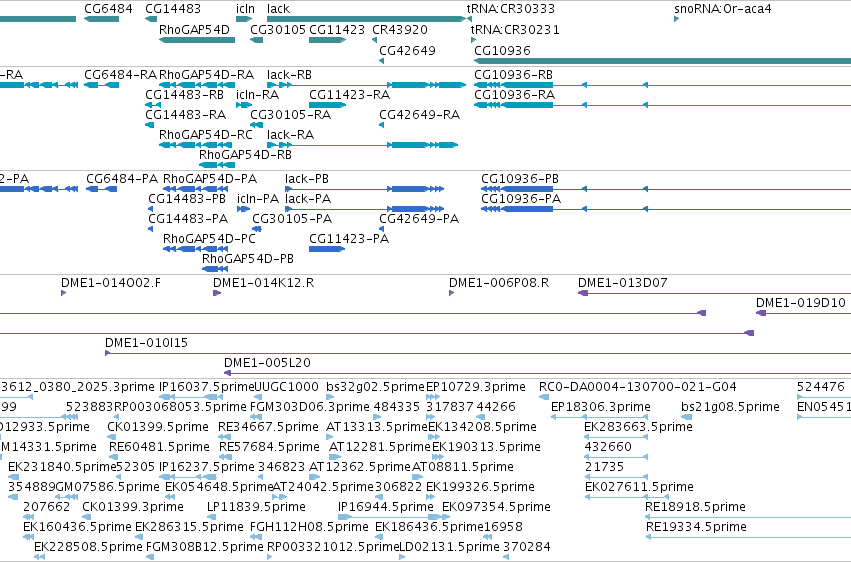
Task: Select the CG14483 gene label
Action: pyautogui.click(x=173, y=9)
